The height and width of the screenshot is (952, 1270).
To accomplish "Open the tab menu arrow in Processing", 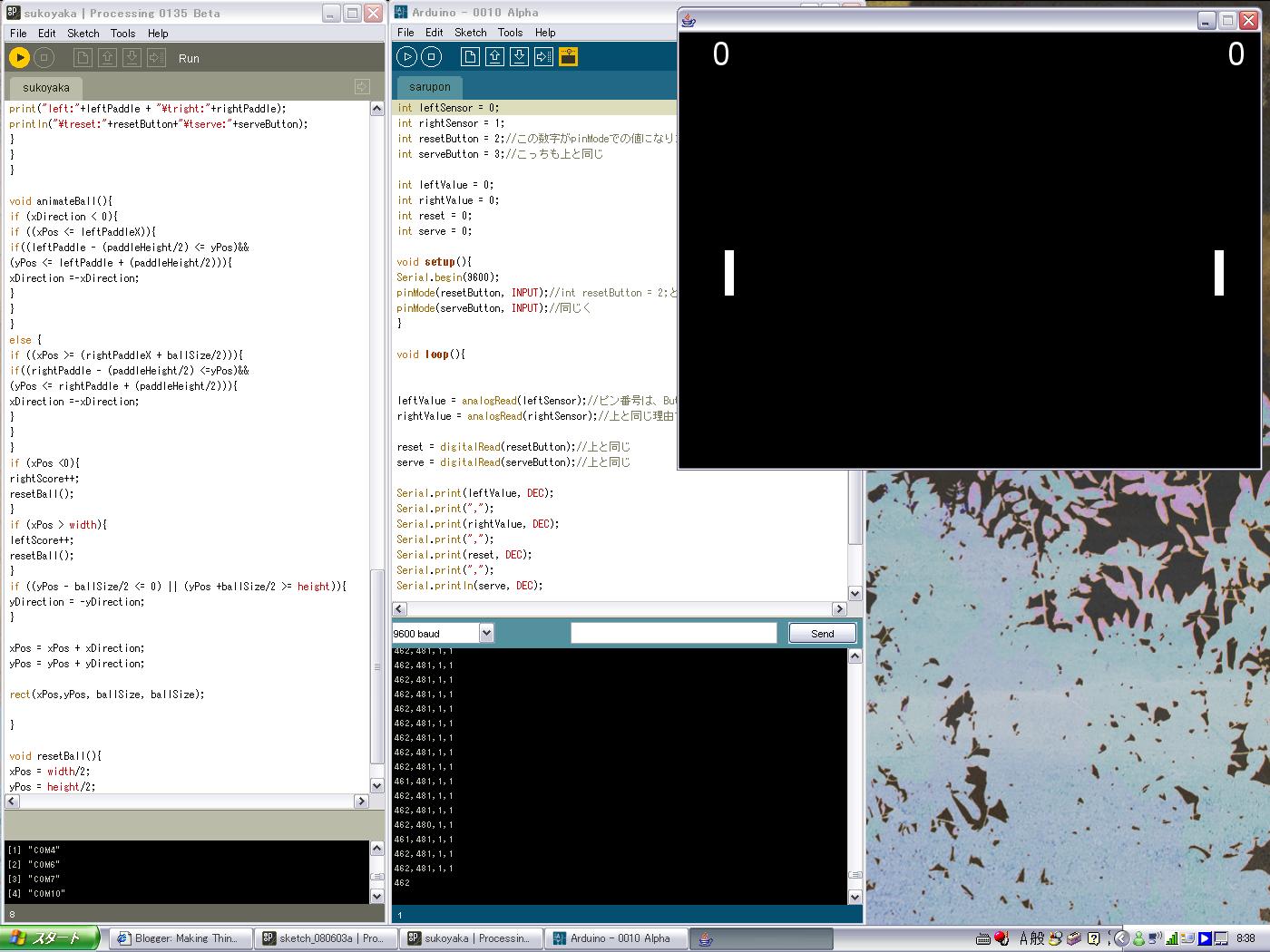I will (362, 87).
